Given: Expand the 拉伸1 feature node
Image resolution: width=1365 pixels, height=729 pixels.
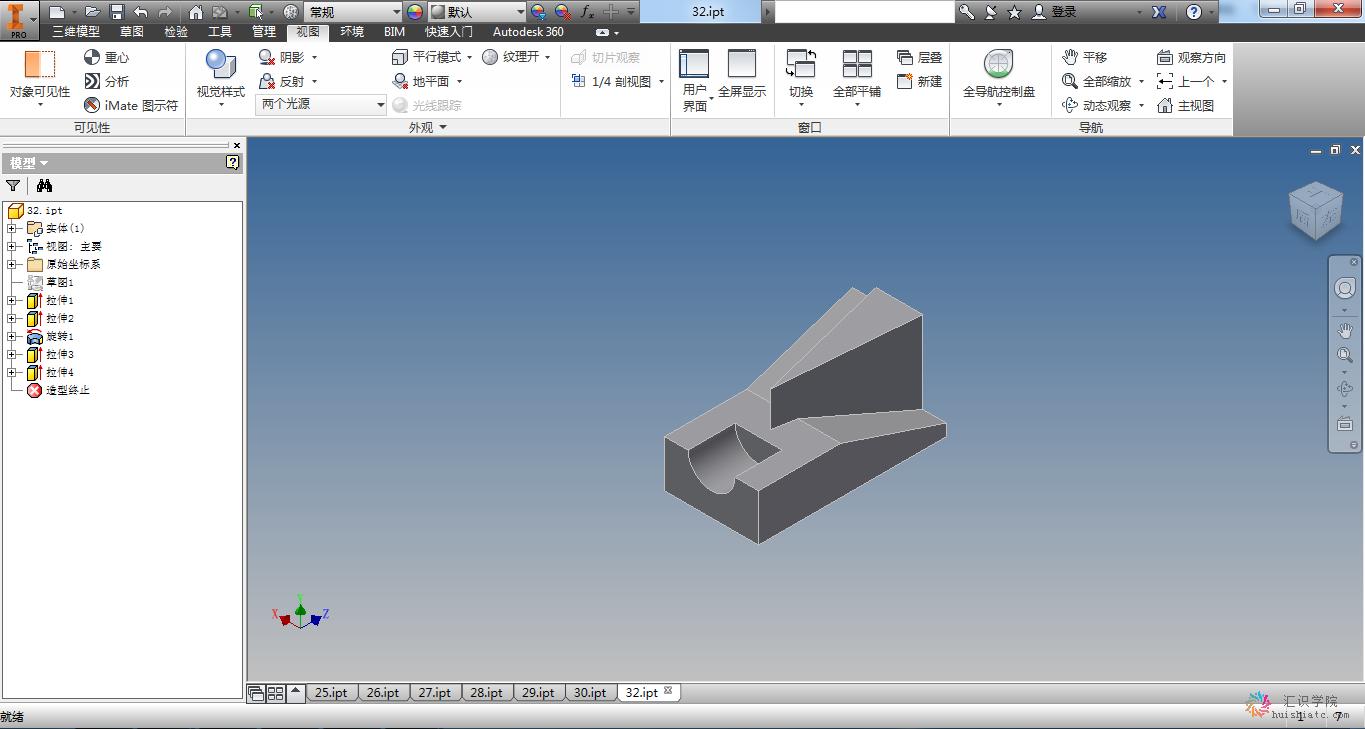Looking at the screenshot, I should pyautogui.click(x=11, y=300).
